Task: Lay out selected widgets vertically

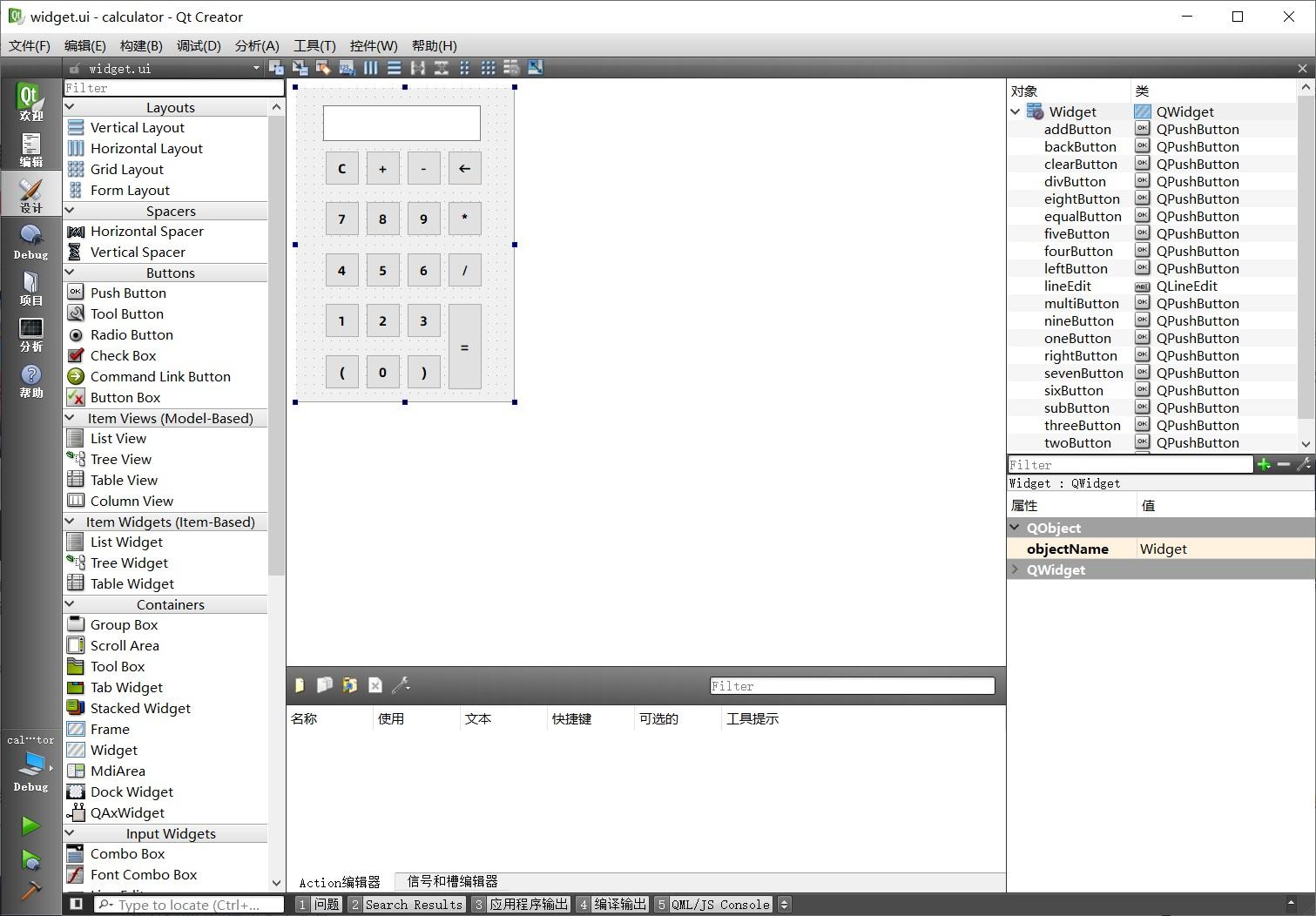Action: (x=395, y=67)
